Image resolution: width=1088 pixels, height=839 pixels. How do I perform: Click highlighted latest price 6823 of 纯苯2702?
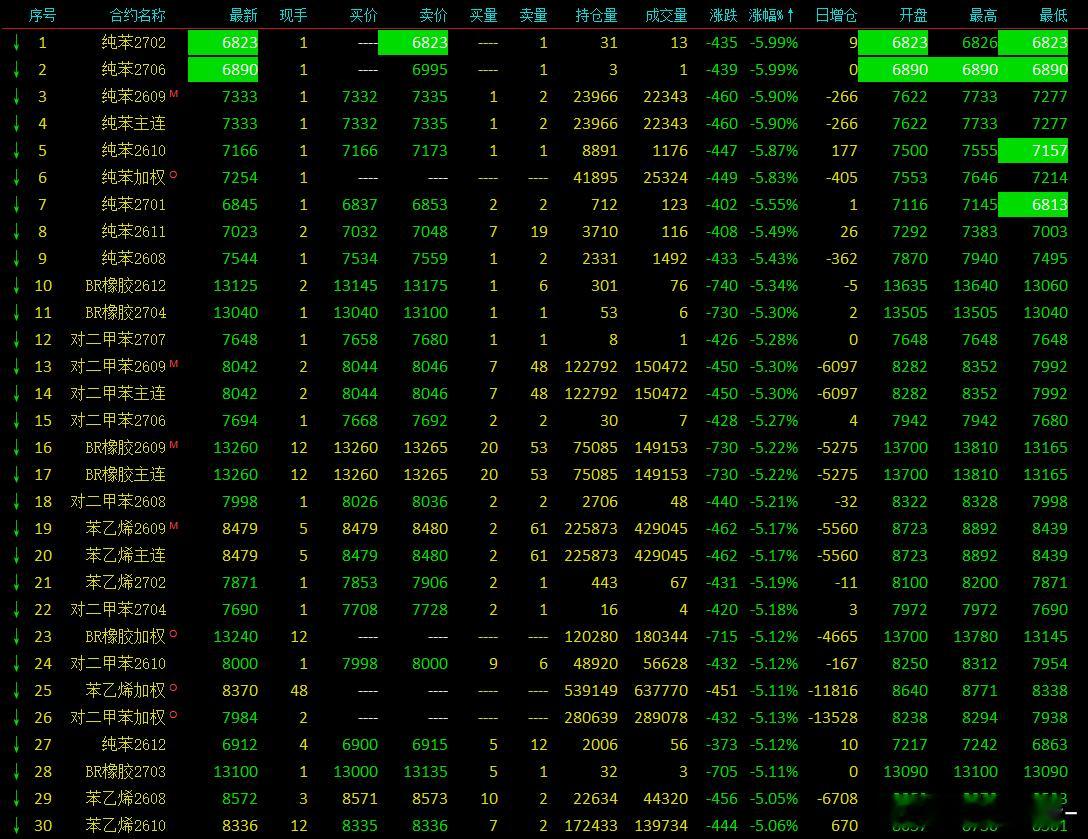click(223, 43)
